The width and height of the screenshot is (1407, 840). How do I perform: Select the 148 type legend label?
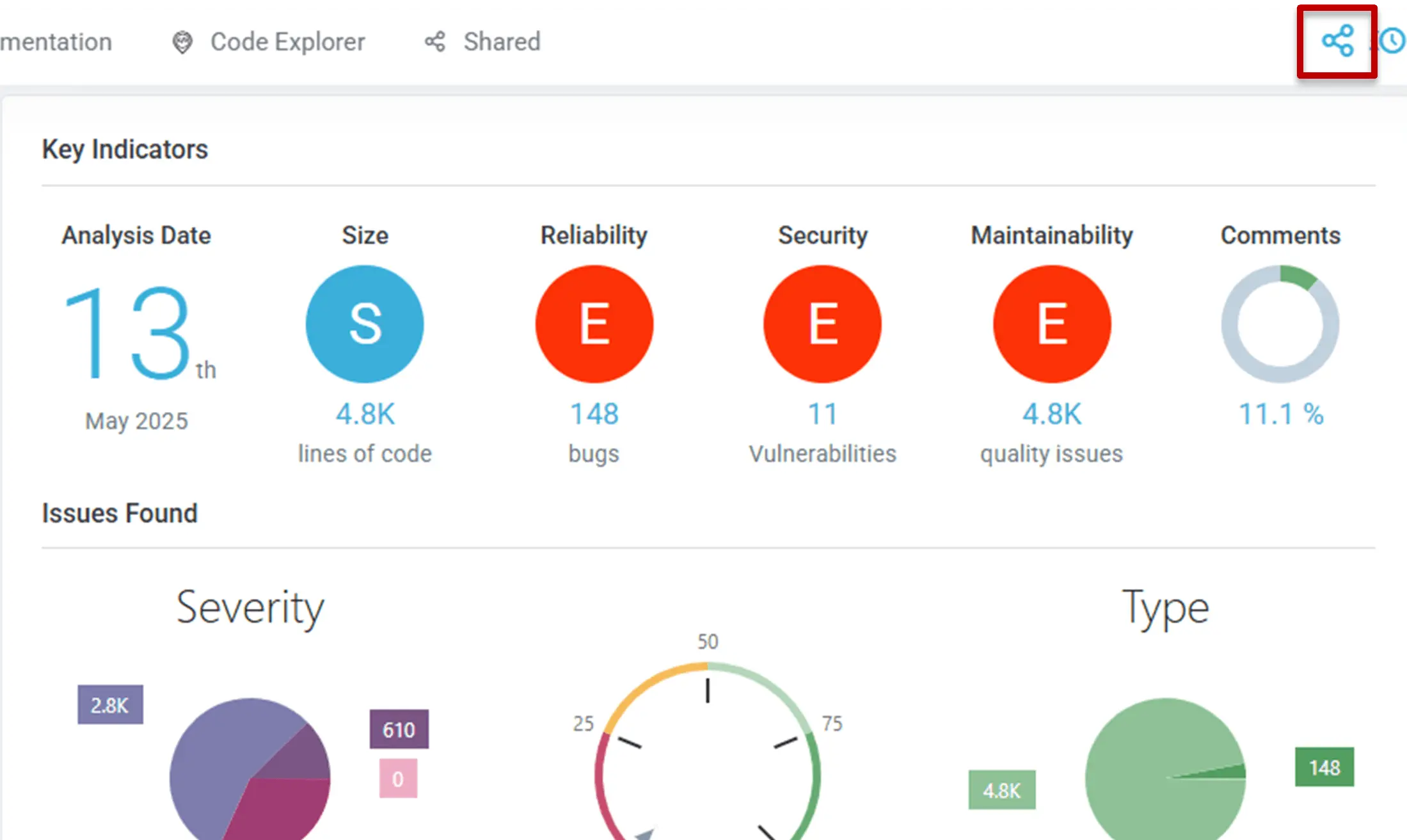[x=1324, y=767]
